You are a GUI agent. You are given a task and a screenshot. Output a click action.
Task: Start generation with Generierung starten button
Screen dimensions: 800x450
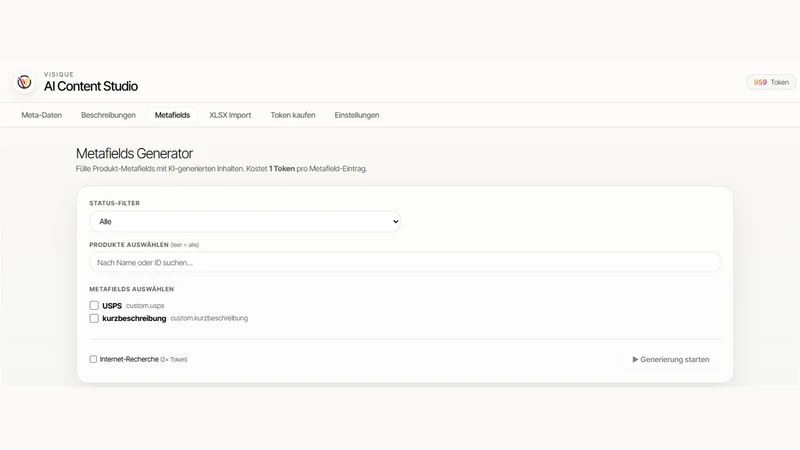coord(670,360)
